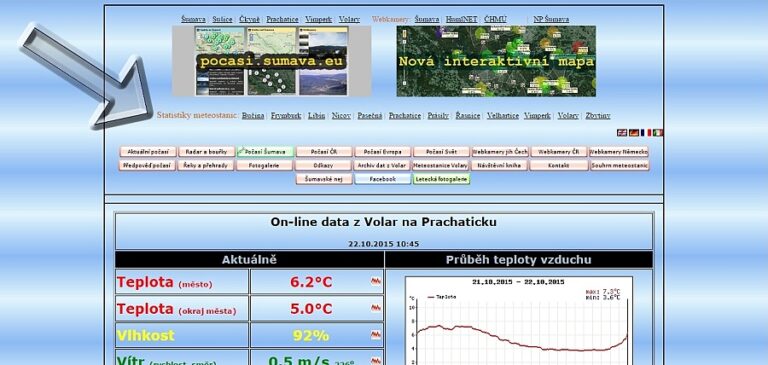Follow the Čkyně link
Image resolution: width=768 pixels, height=365 pixels.
[x=250, y=19]
